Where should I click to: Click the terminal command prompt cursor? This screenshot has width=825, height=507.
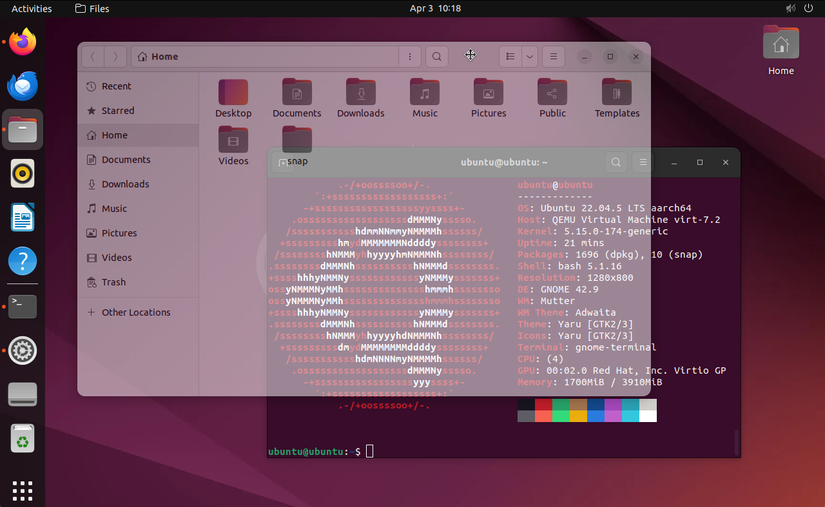[x=370, y=451]
